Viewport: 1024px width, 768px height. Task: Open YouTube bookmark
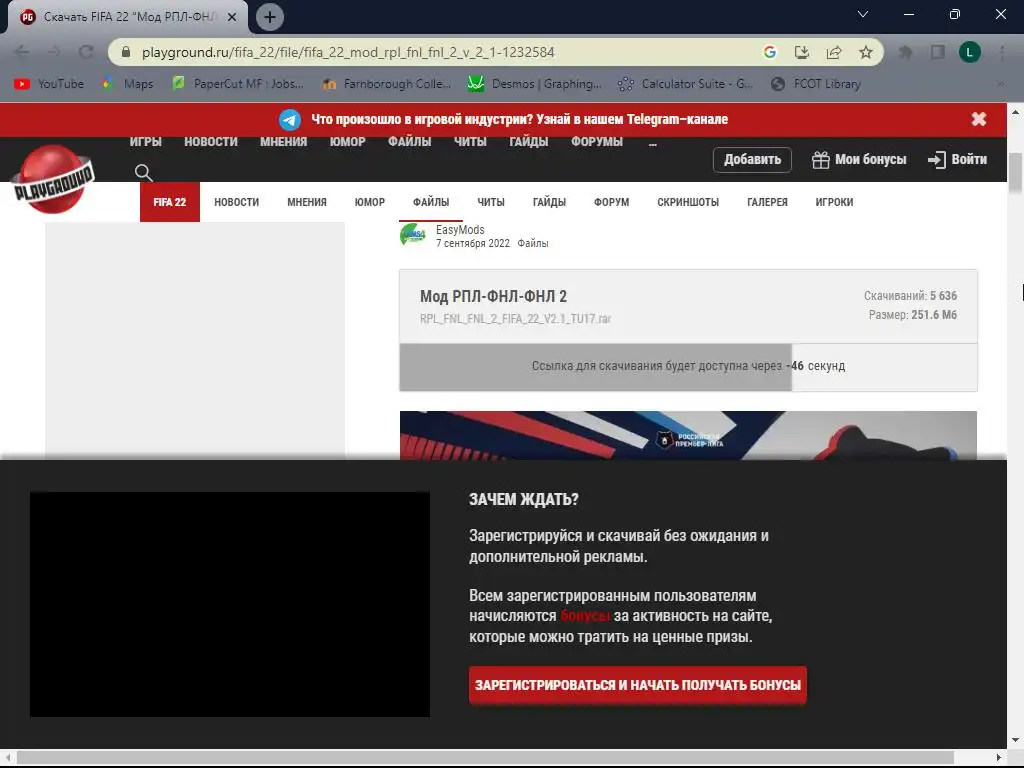(x=49, y=84)
